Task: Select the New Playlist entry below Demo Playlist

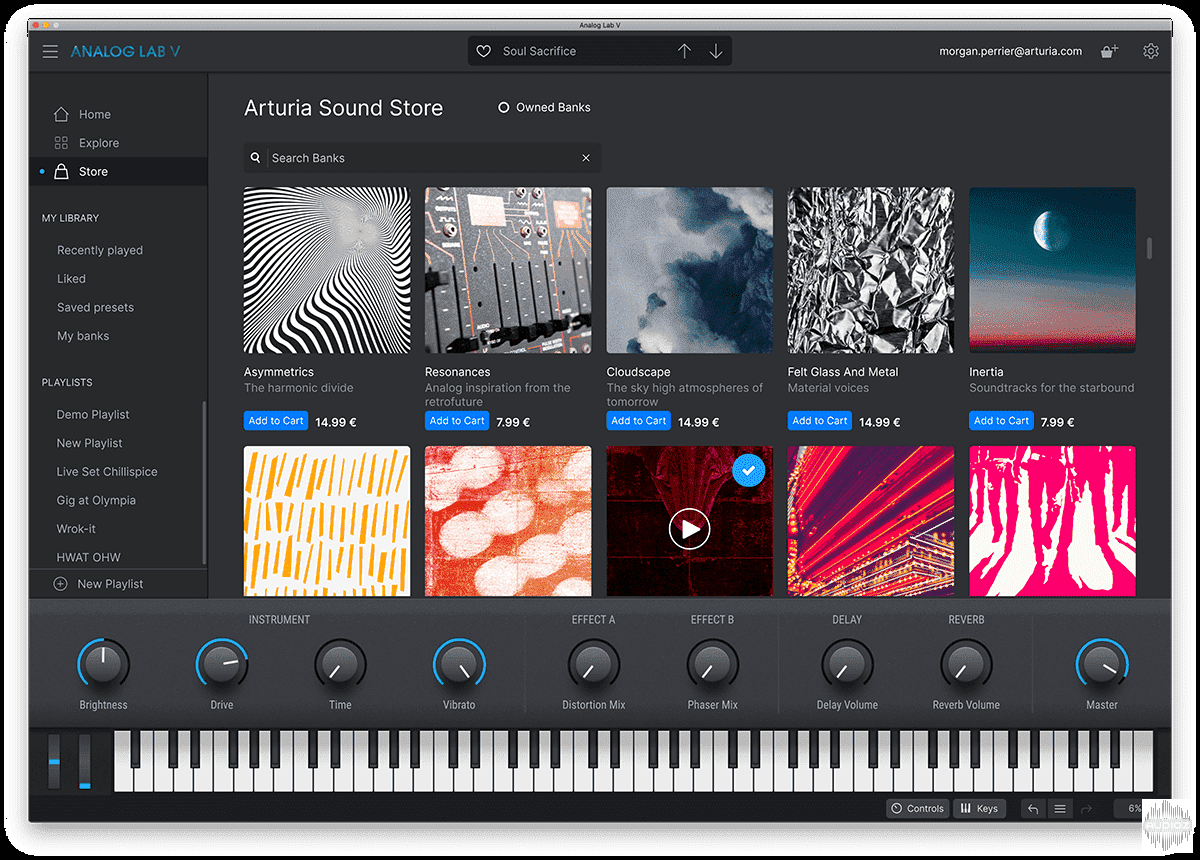Action: 89,443
